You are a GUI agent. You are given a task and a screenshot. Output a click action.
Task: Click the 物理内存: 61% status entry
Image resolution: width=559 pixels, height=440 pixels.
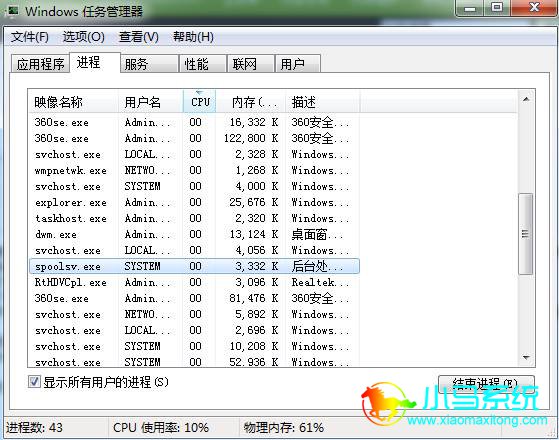pos(284,427)
